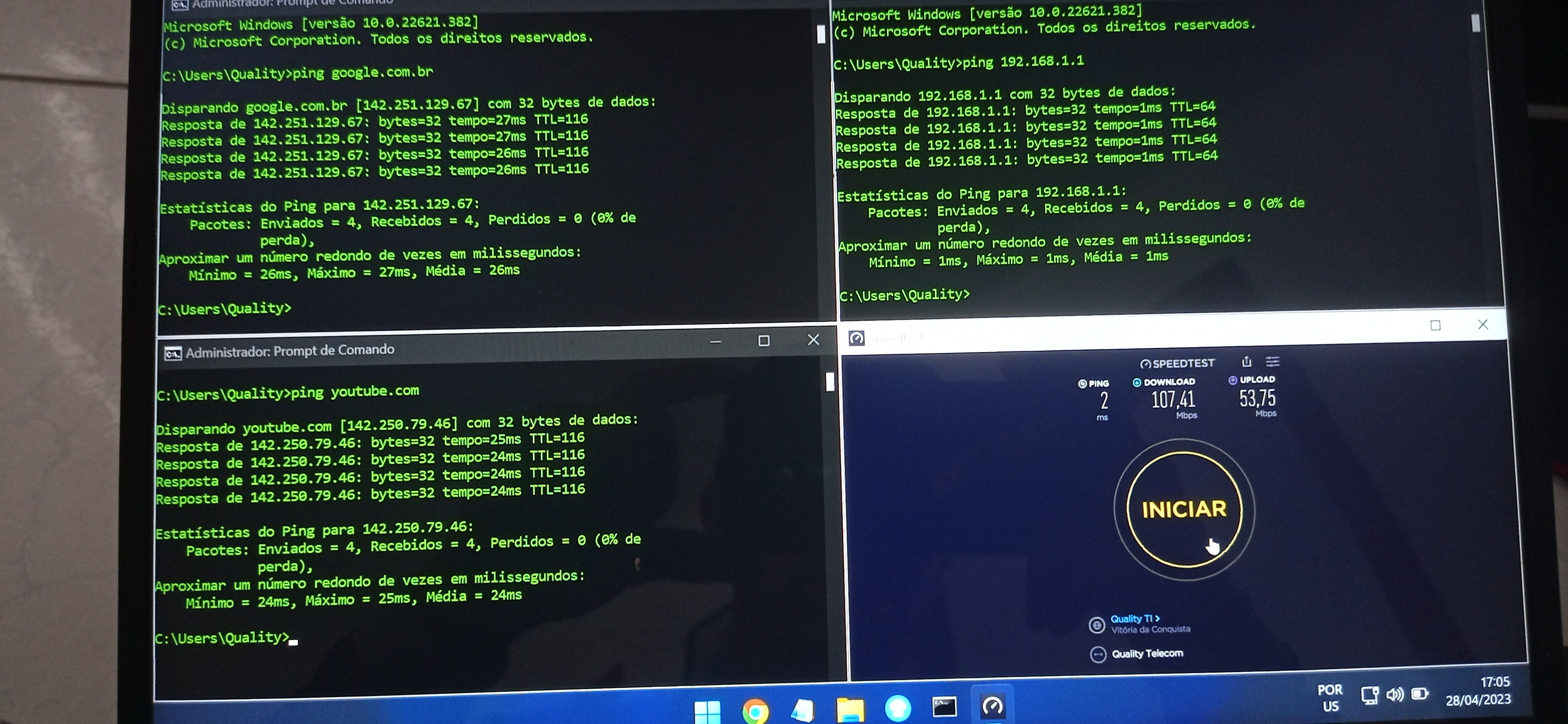This screenshot has width=1568, height=724.
Task: Maximize the youtube ping Command Prompt window
Action: click(764, 341)
